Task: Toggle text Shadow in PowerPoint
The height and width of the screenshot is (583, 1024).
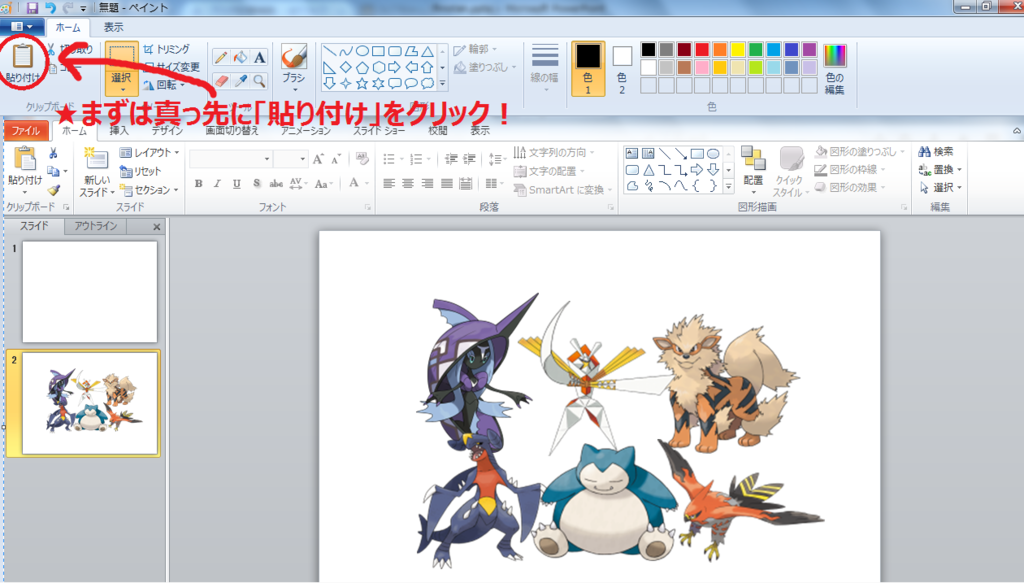Action: click(256, 183)
